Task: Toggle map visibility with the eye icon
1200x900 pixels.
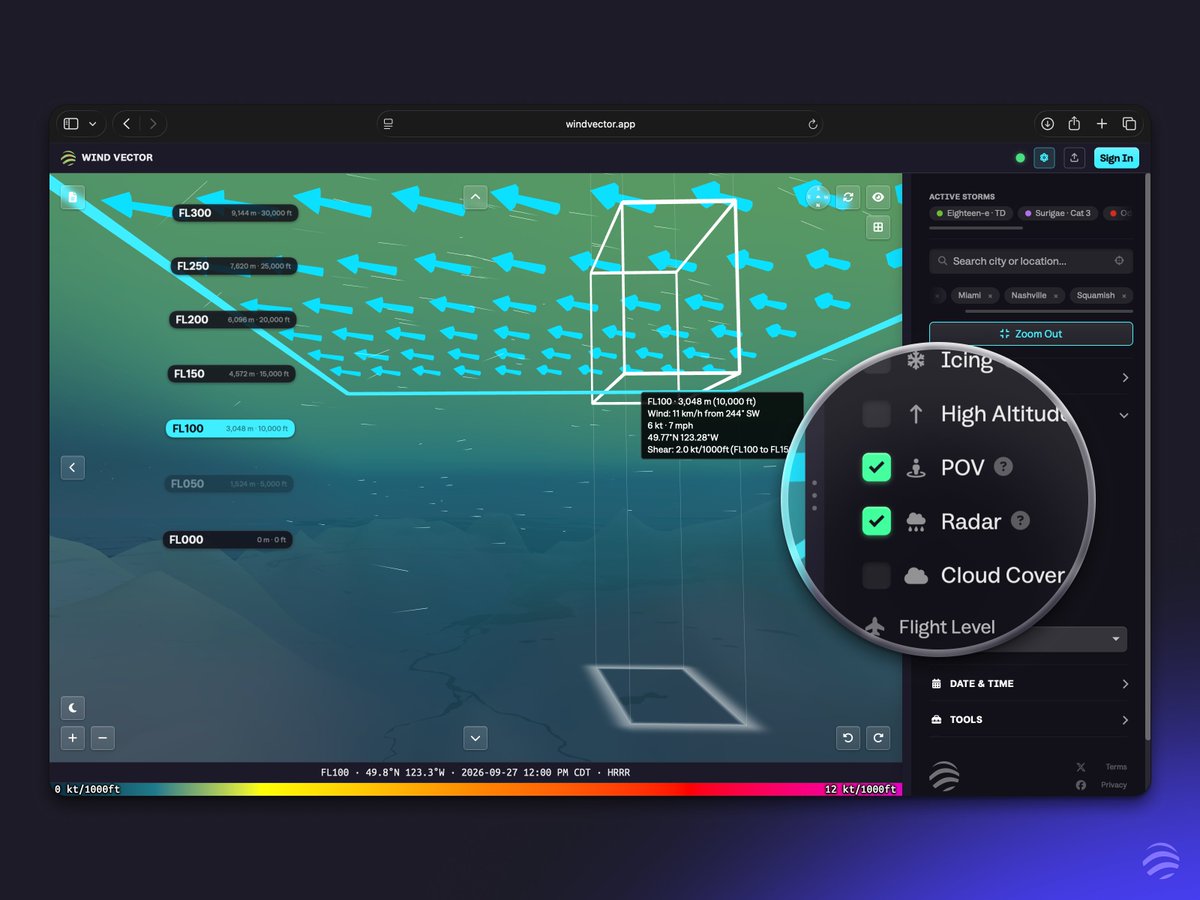Action: [x=878, y=197]
